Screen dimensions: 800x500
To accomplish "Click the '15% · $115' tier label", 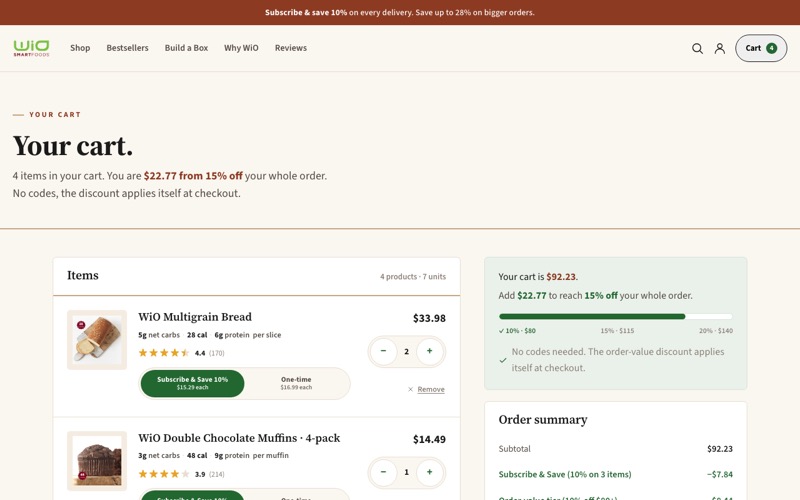I will click(x=617, y=331).
